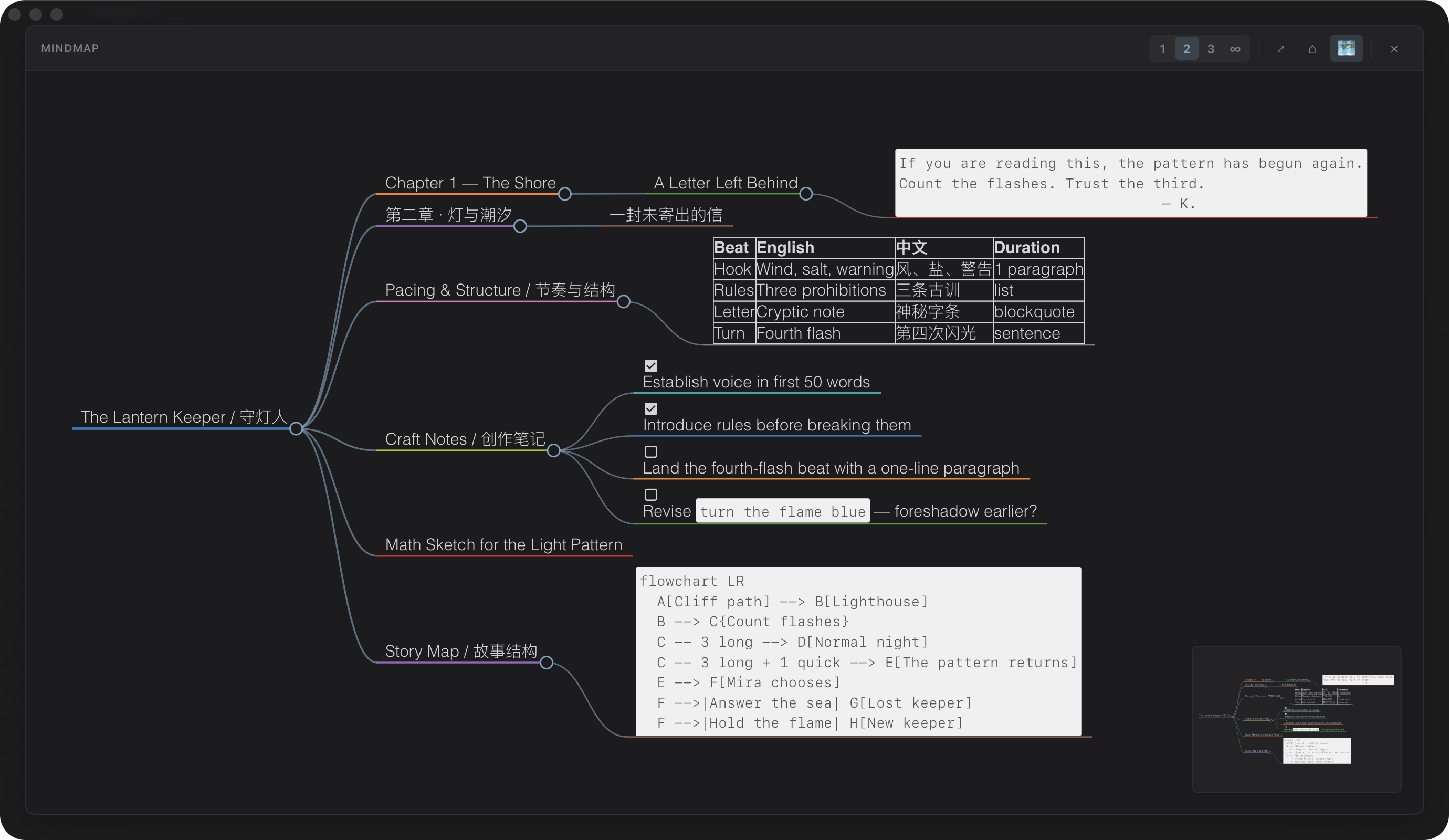This screenshot has height=840, width=1449.
Task: Collapse Pacing & Structure node circle
Action: point(623,302)
